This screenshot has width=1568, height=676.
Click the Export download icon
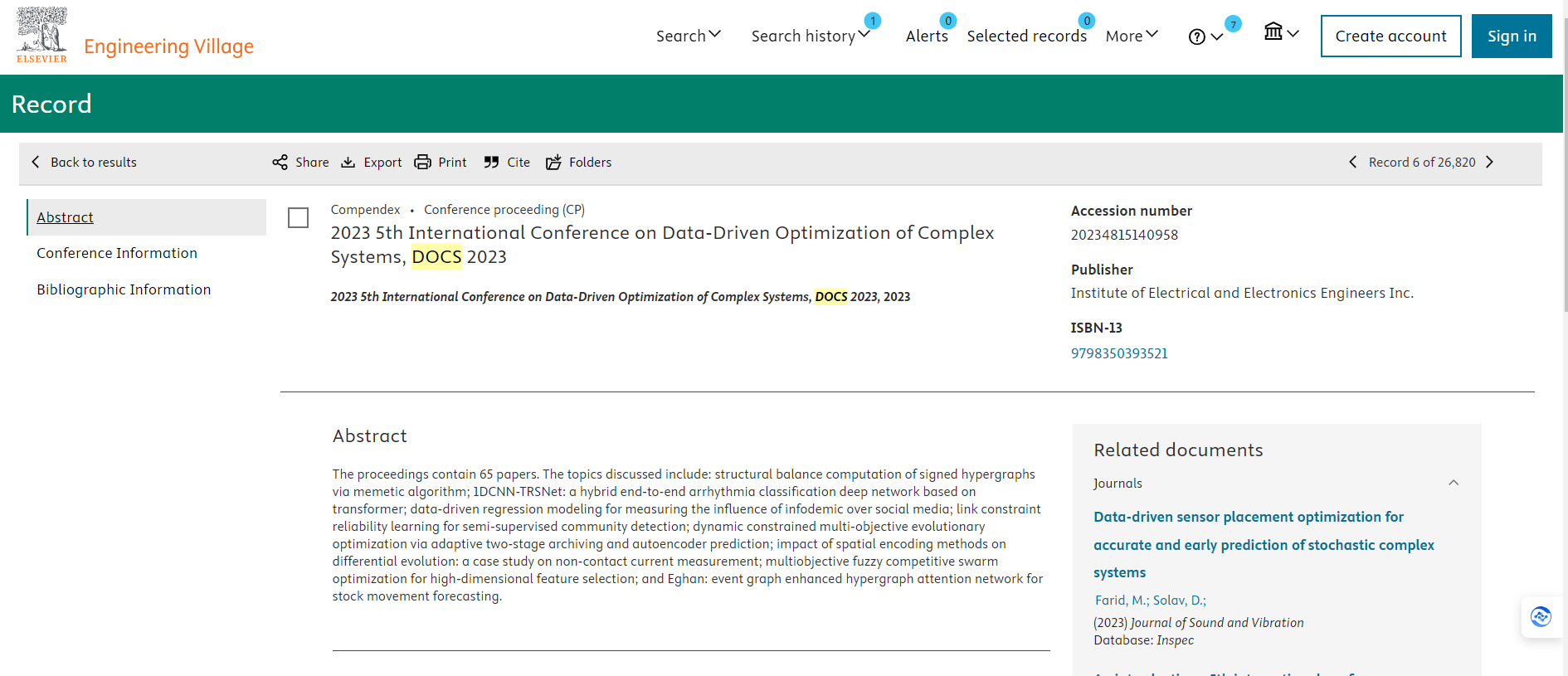348,163
